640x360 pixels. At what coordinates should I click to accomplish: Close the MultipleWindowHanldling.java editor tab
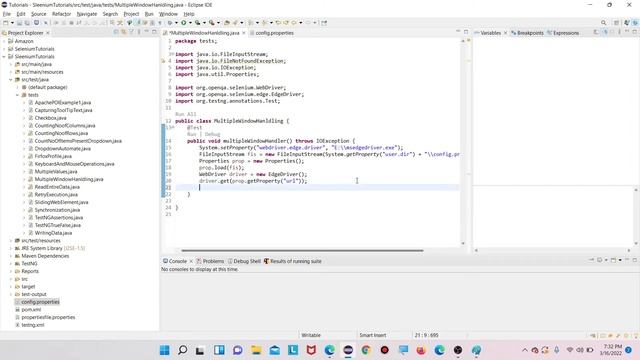click(244, 33)
